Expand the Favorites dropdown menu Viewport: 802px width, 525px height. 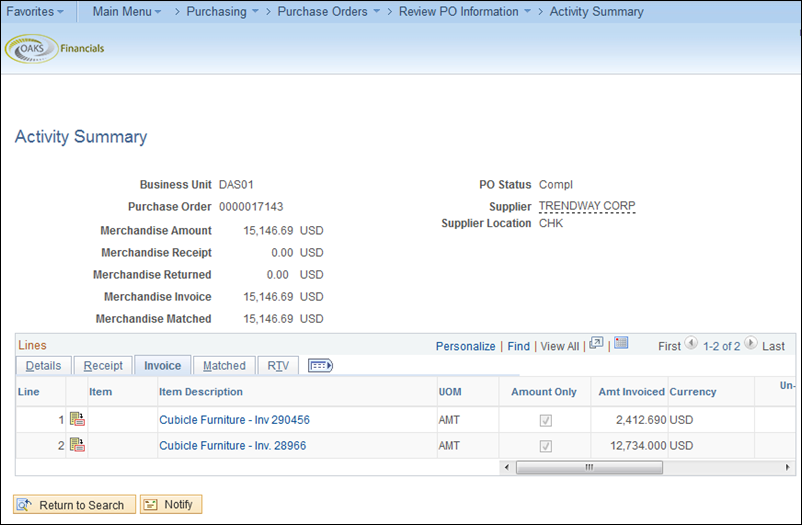(36, 12)
